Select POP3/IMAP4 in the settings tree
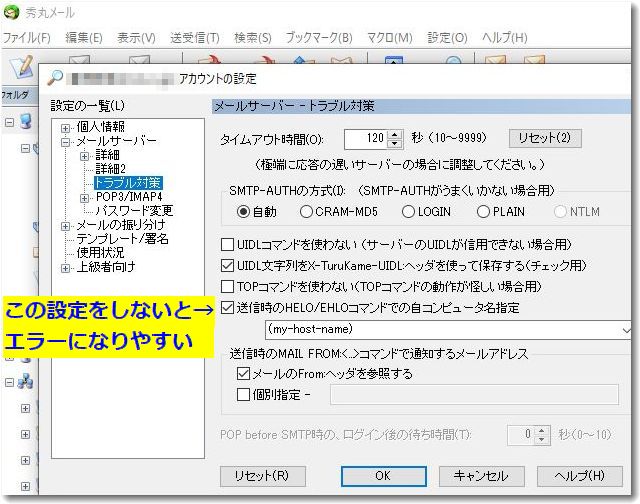The width and height of the screenshot is (640, 504). (129, 197)
